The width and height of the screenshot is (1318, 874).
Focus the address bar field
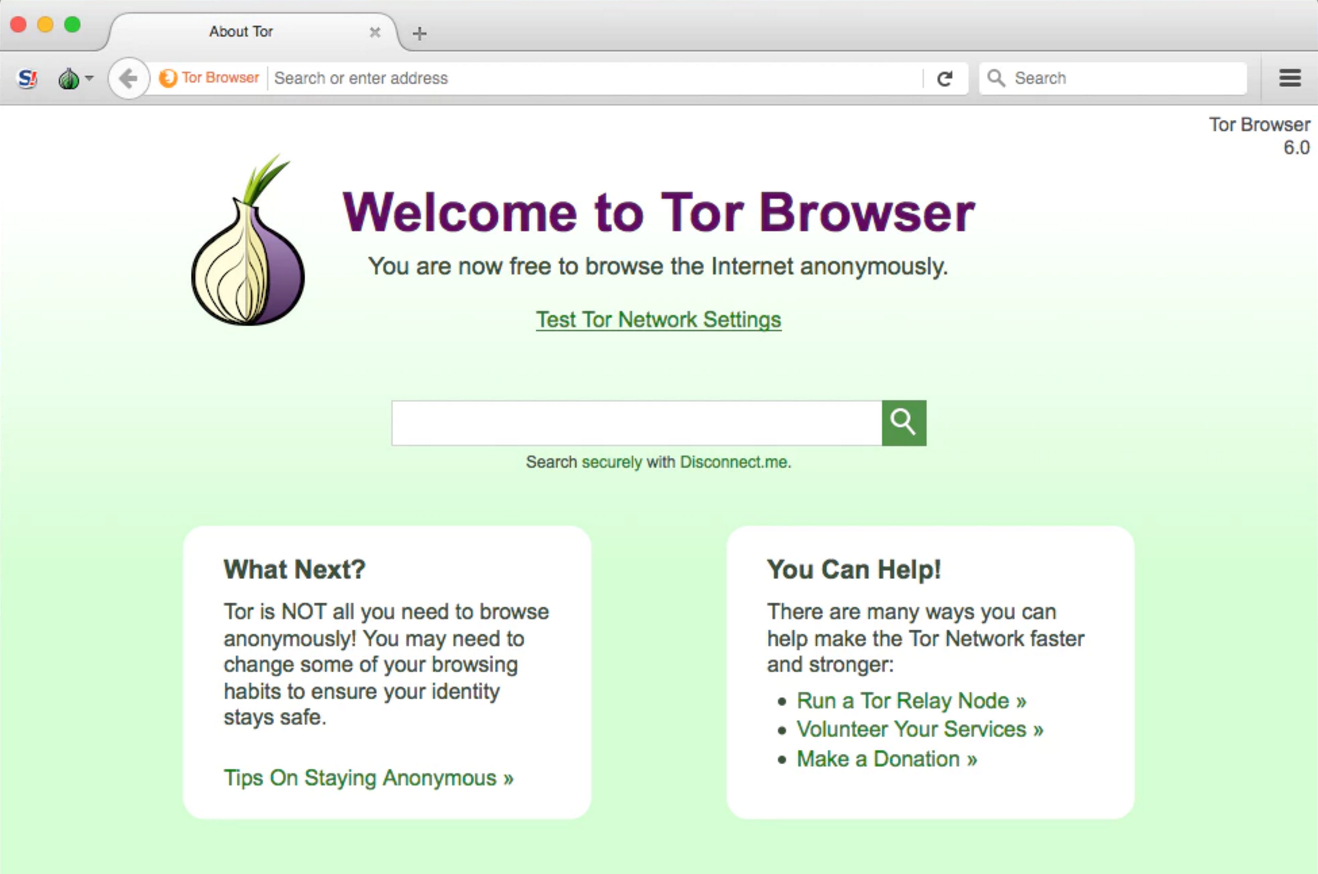(x=590, y=78)
